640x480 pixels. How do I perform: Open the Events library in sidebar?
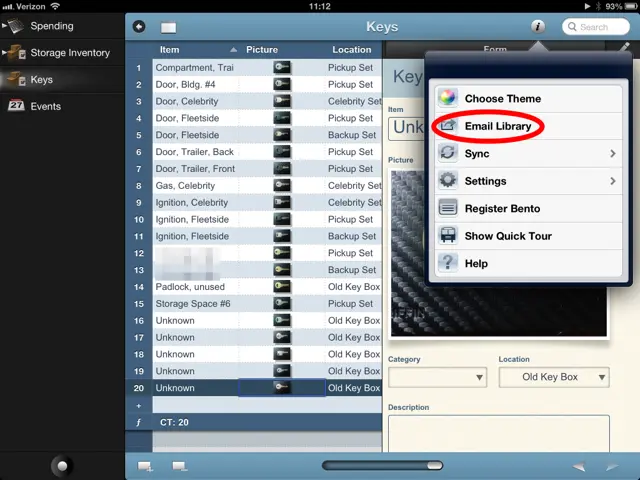[x=45, y=106]
